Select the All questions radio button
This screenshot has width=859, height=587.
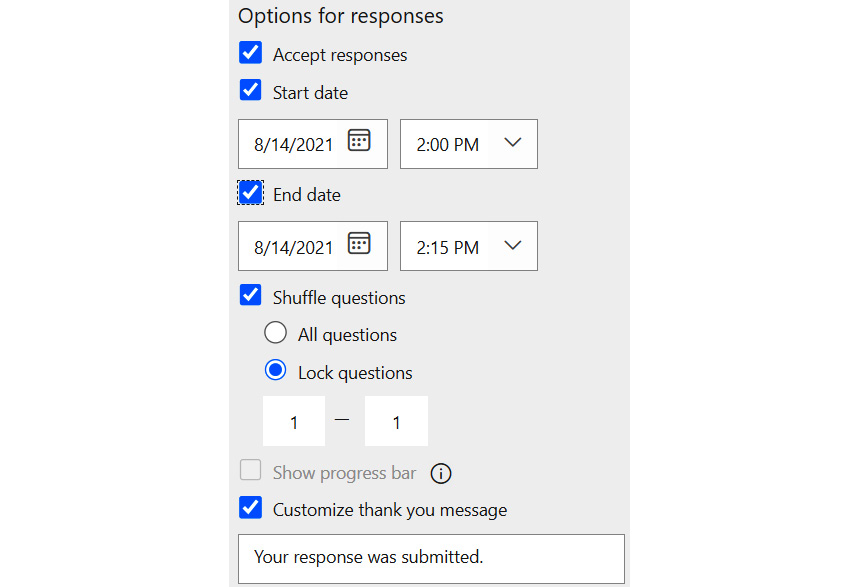(x=275, y=332)
